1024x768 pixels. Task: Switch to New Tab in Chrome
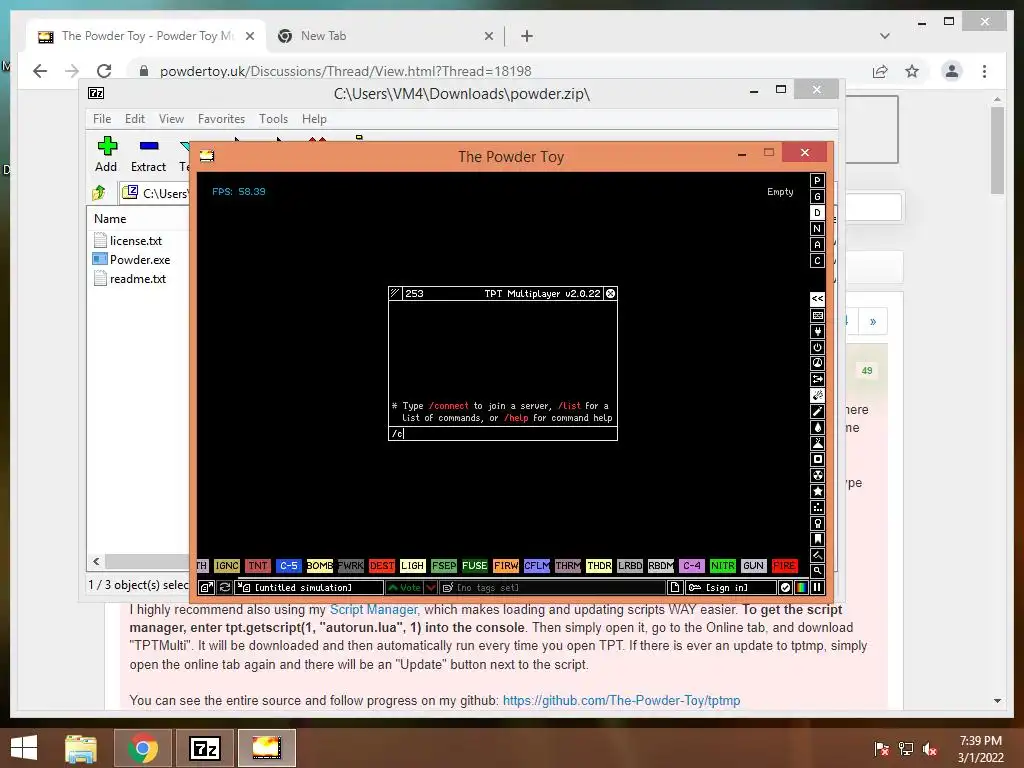(x=385, y=36)
